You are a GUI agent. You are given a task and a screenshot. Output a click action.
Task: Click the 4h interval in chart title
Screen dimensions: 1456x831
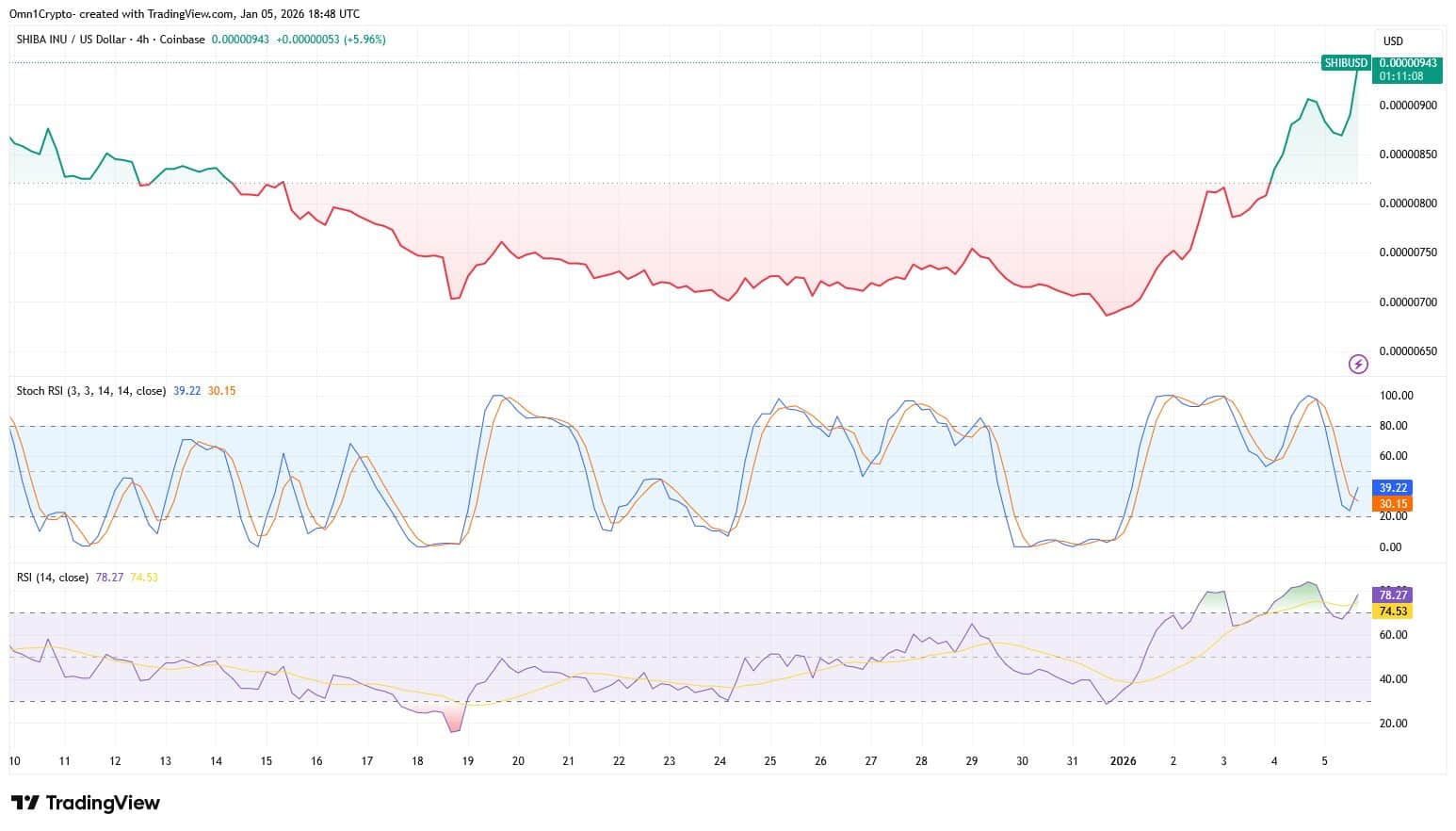coord(141,40)
